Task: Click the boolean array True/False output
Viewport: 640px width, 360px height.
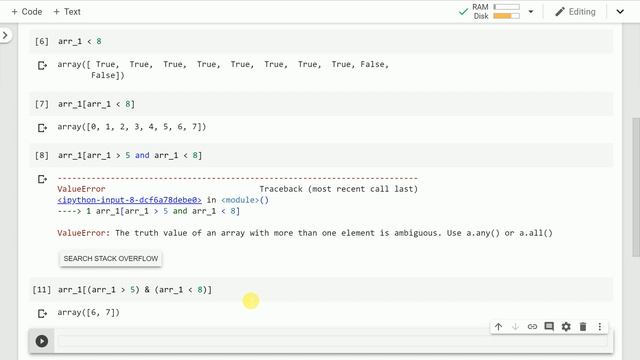Action: pyautogui.click(x=223, y=70)
